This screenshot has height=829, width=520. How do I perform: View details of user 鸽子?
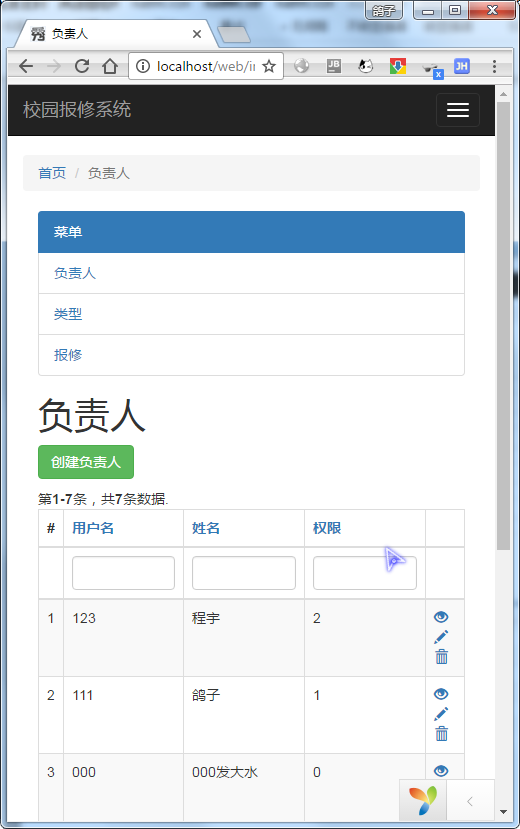441,694
